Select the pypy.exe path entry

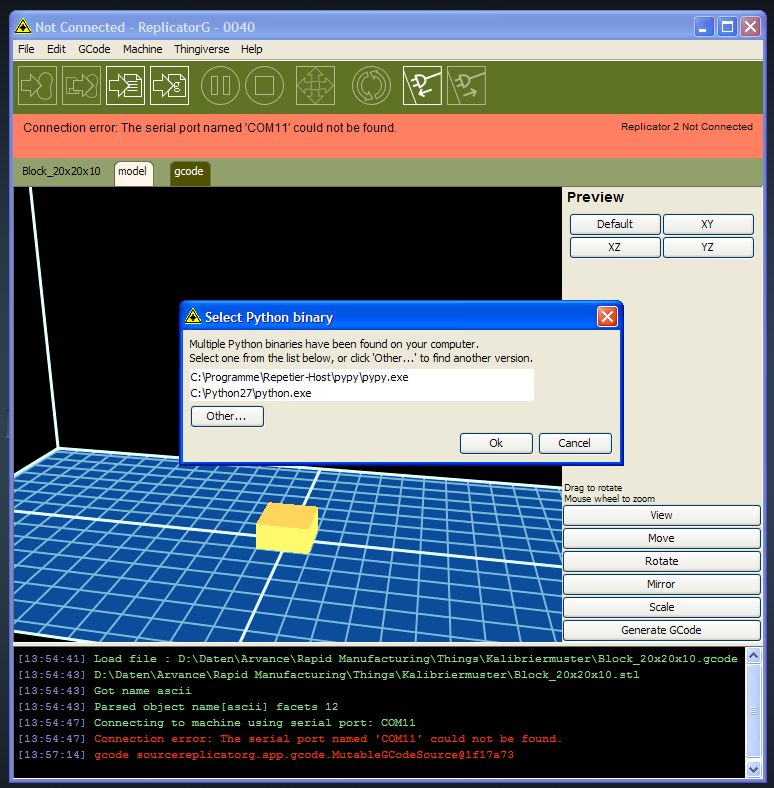tap(361, 377)
